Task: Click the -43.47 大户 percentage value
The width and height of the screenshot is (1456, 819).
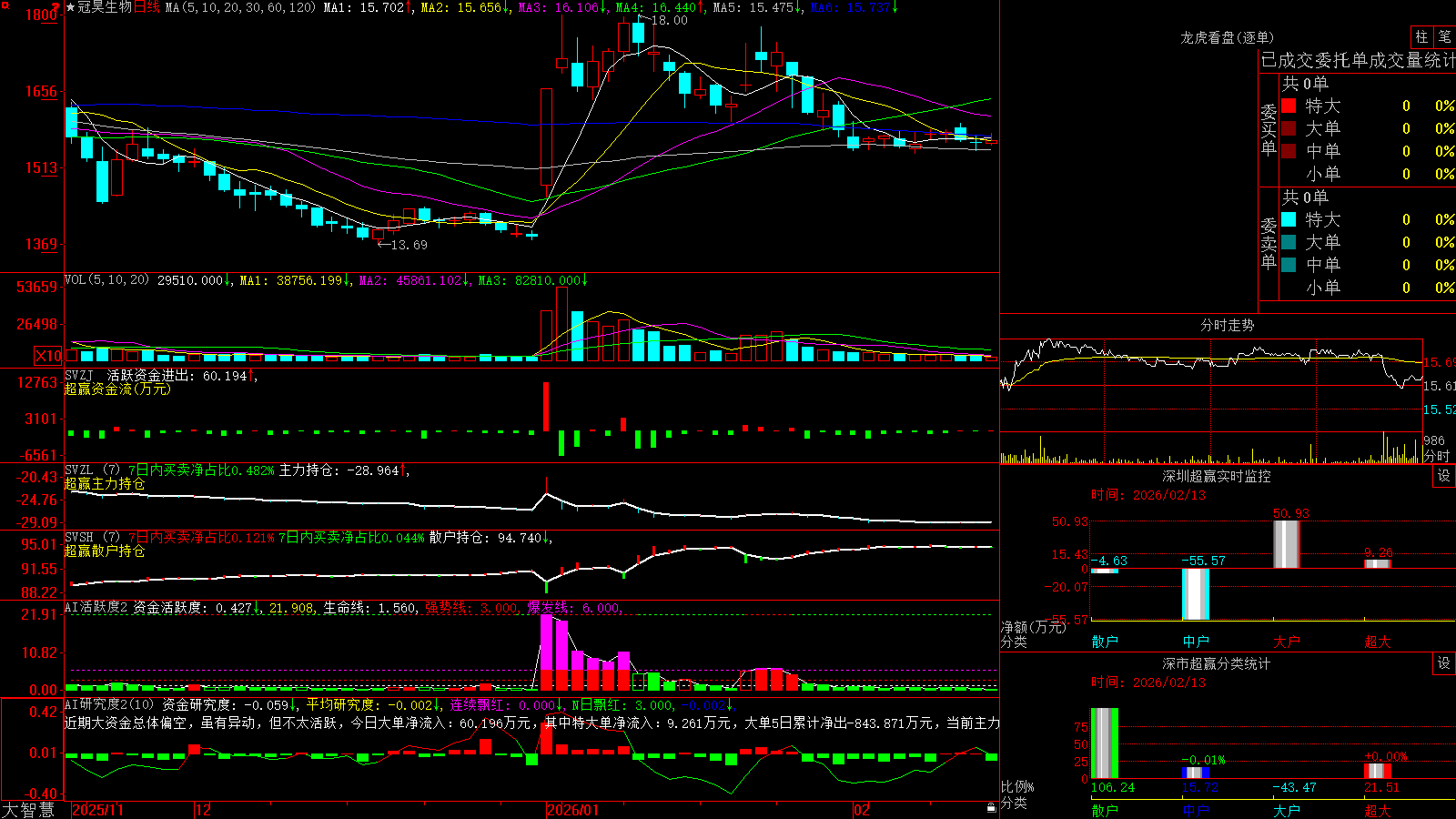Action: tap(1294, 787)
